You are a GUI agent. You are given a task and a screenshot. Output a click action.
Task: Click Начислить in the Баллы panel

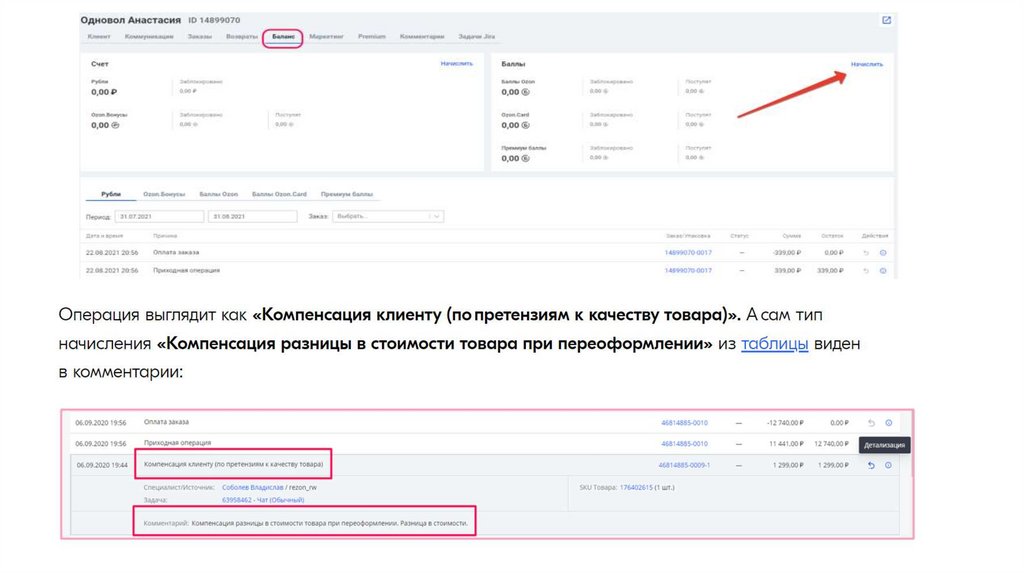[x=867, y=64]
